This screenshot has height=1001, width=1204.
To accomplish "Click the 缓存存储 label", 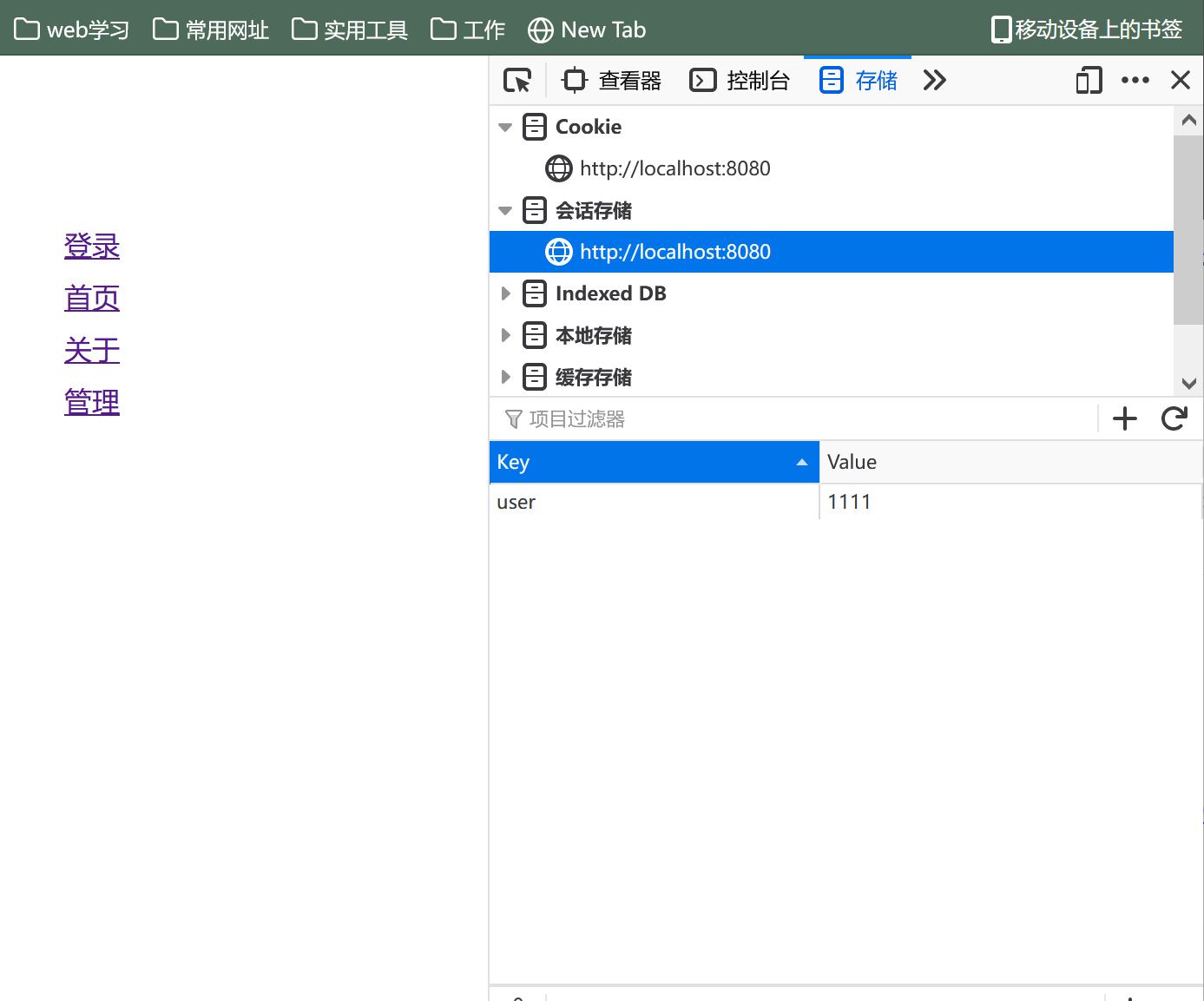I will (594, 377).
